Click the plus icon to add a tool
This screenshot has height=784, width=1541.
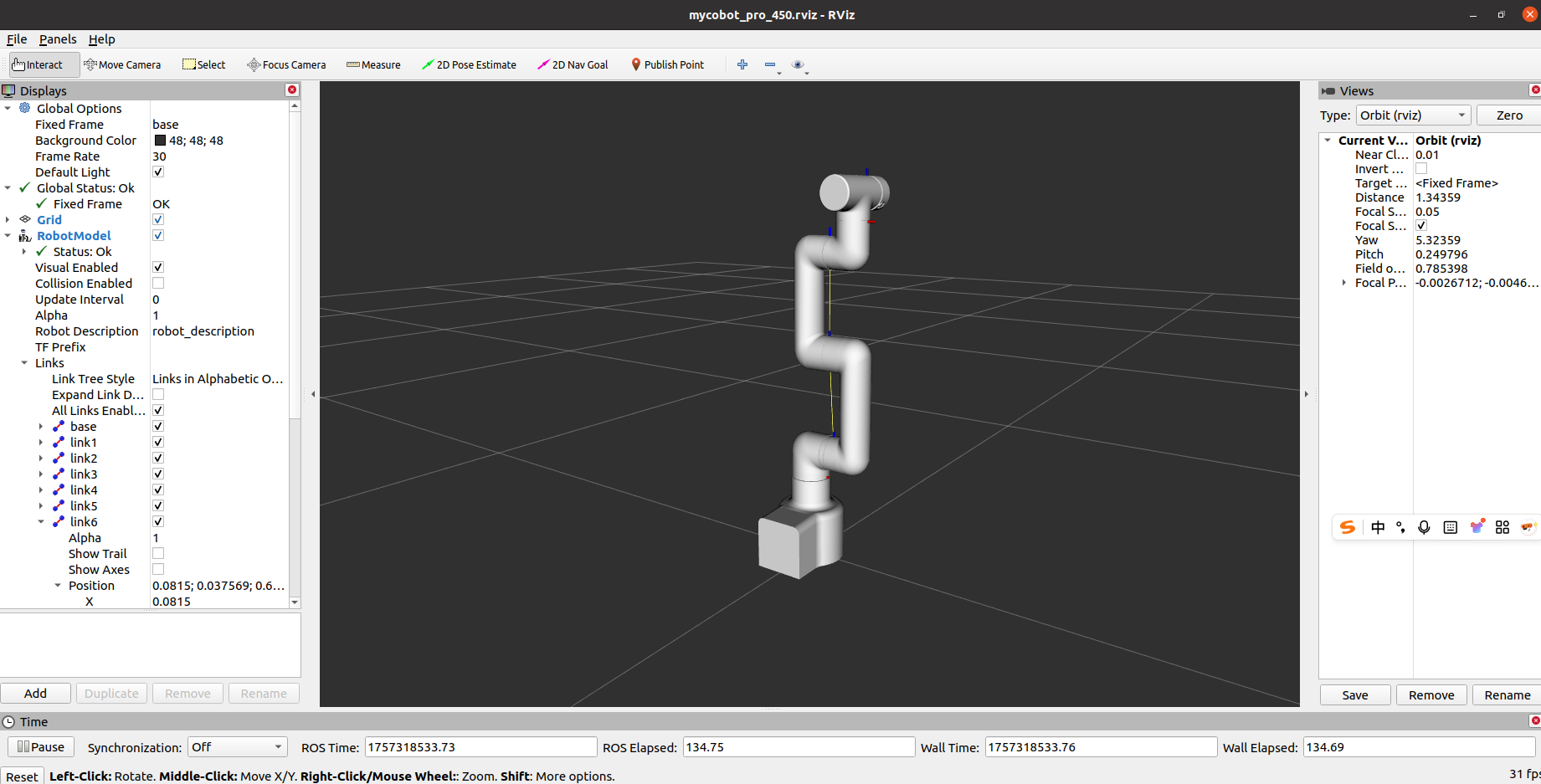point(742,64)
